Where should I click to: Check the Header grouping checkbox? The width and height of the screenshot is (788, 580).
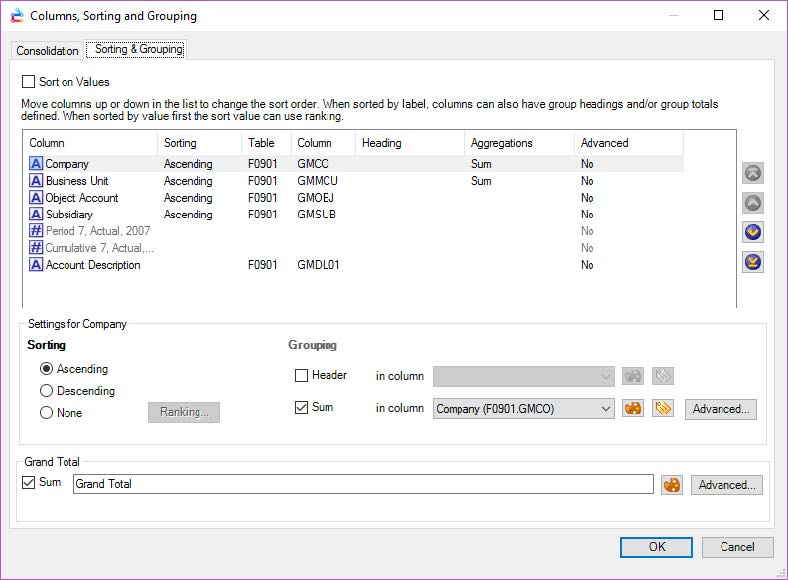(x=302, y=376)
